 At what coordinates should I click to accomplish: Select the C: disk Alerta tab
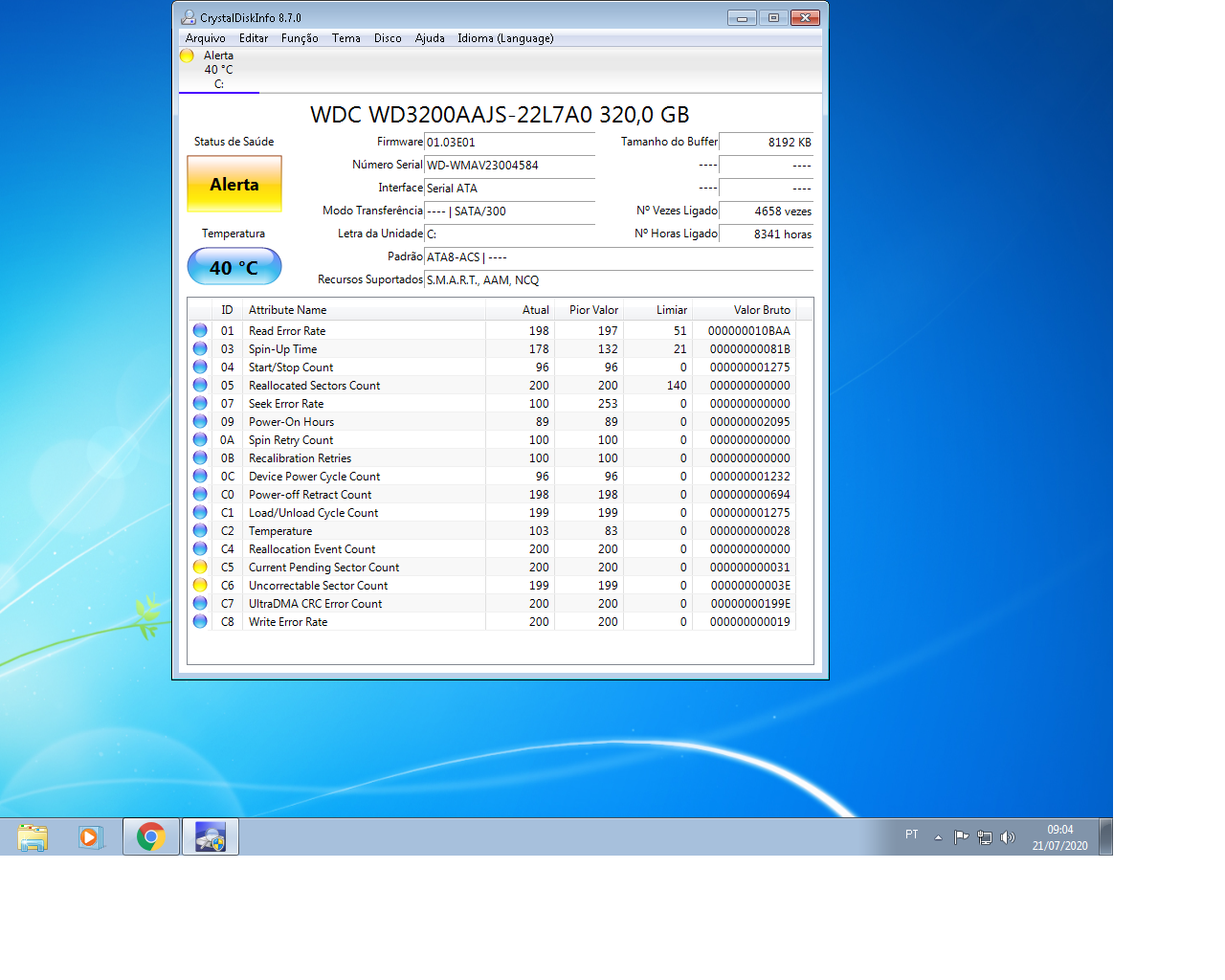219,70
